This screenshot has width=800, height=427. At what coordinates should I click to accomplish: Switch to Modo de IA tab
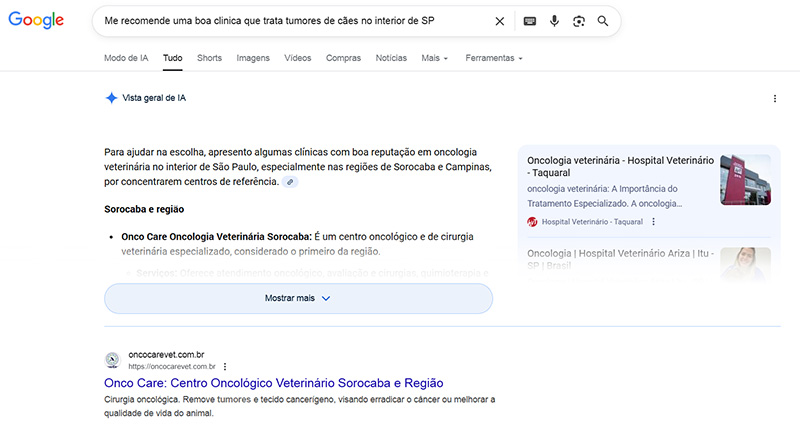click(x=126, y=58)
